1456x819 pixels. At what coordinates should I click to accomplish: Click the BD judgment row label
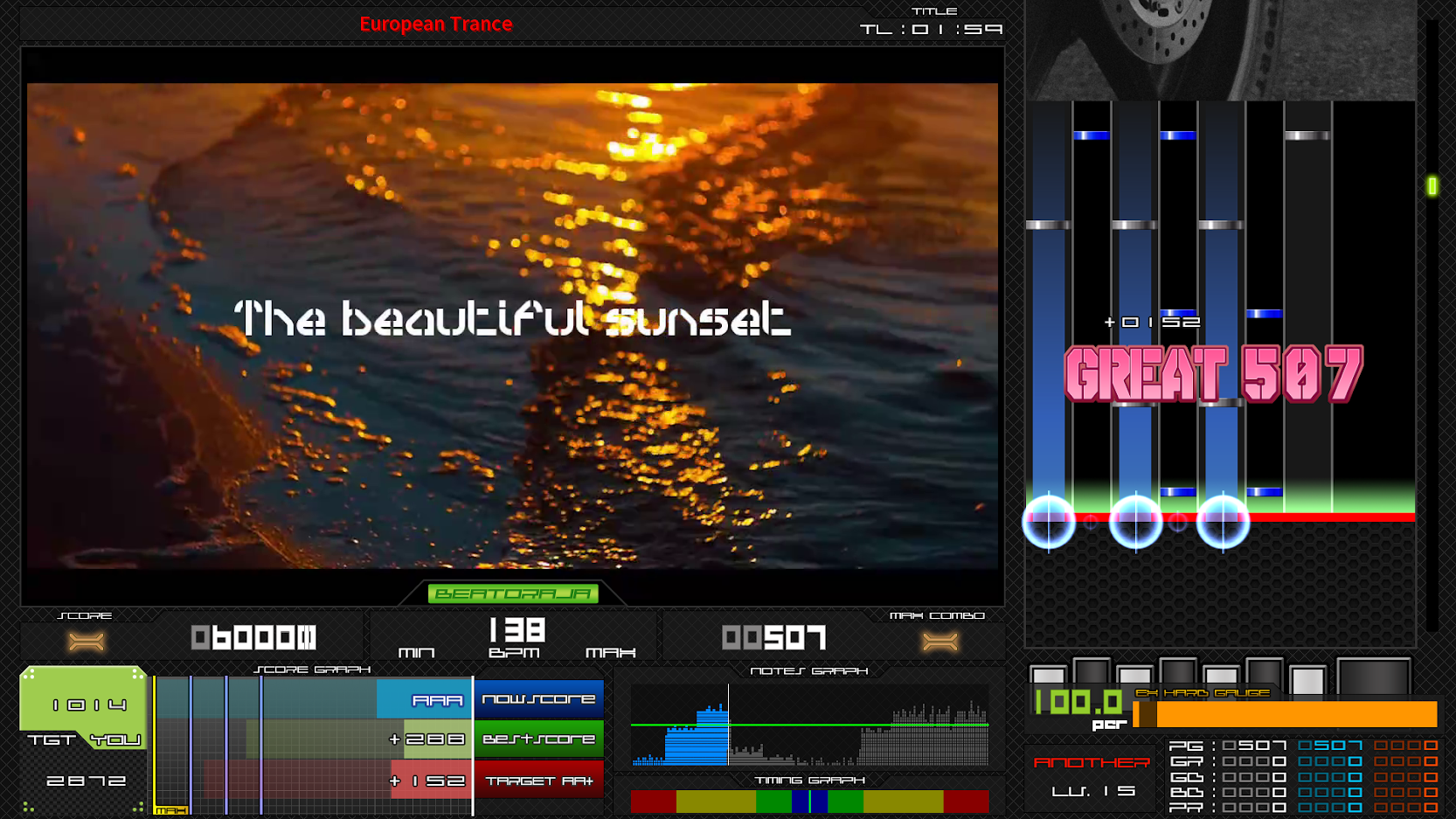pyautogui.click(x=1187, y=793)
